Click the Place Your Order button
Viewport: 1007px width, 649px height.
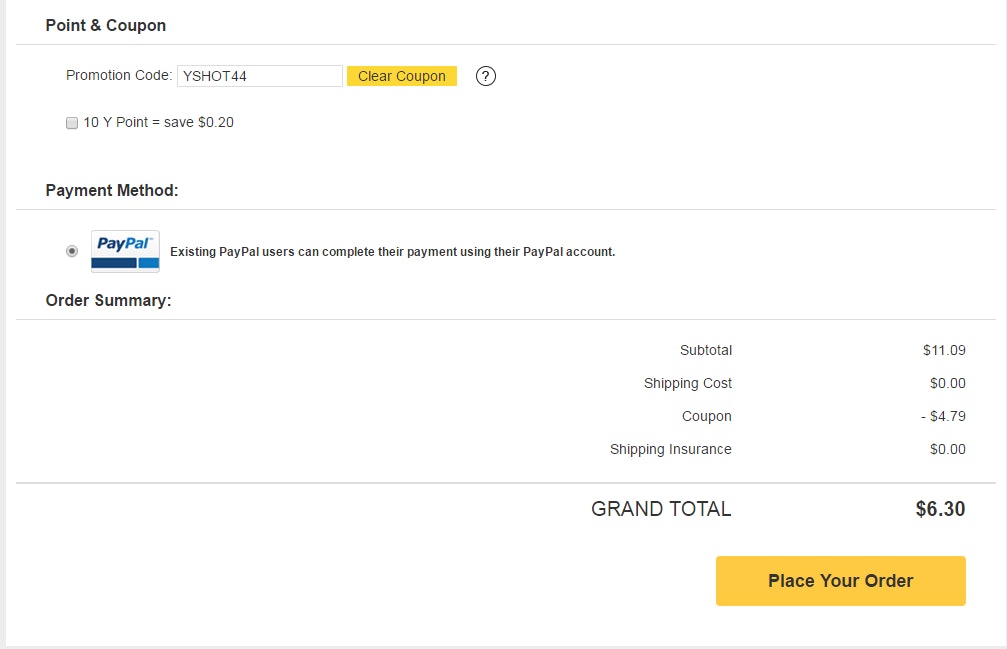[x=840, y=581]
